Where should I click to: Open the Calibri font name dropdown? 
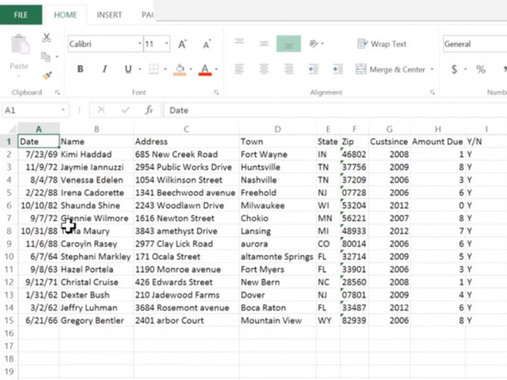tap(139, 44)
